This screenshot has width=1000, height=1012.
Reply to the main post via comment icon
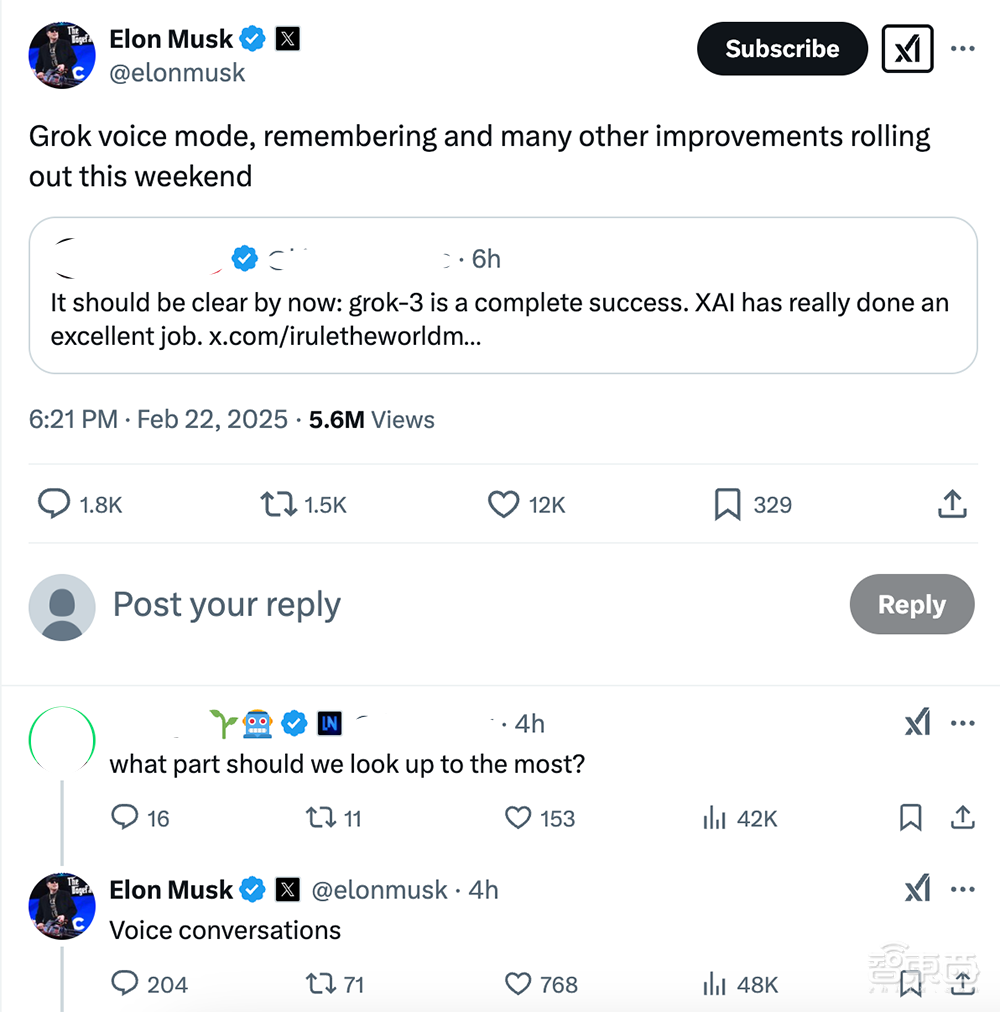pos(54,504)
